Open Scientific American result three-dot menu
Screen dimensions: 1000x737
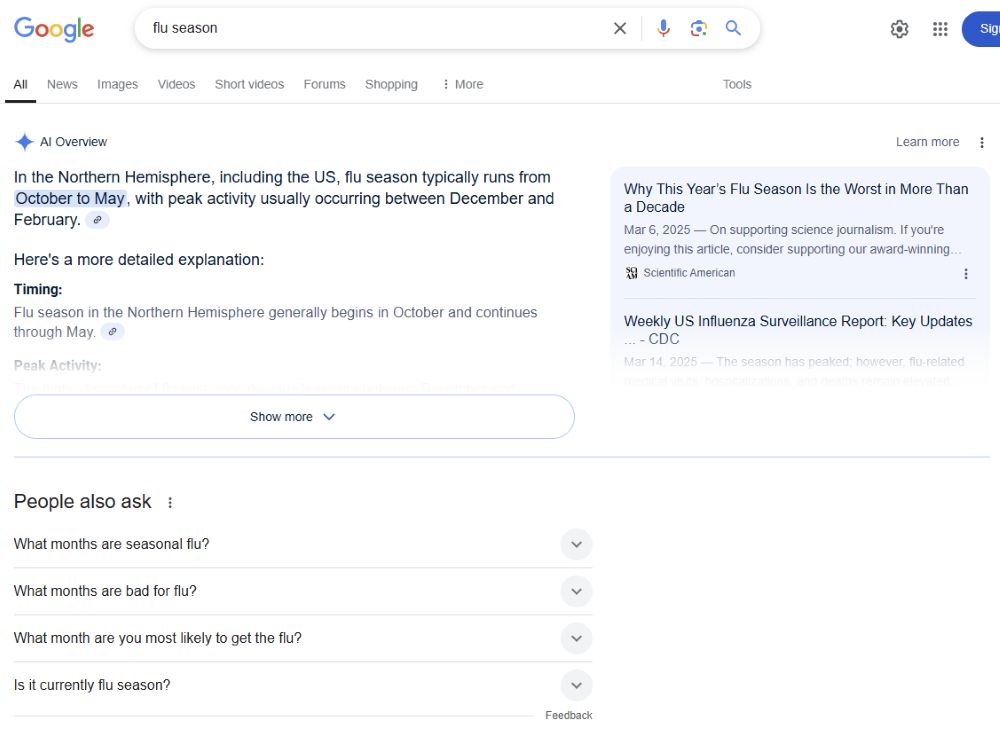(x=966, y=274)
